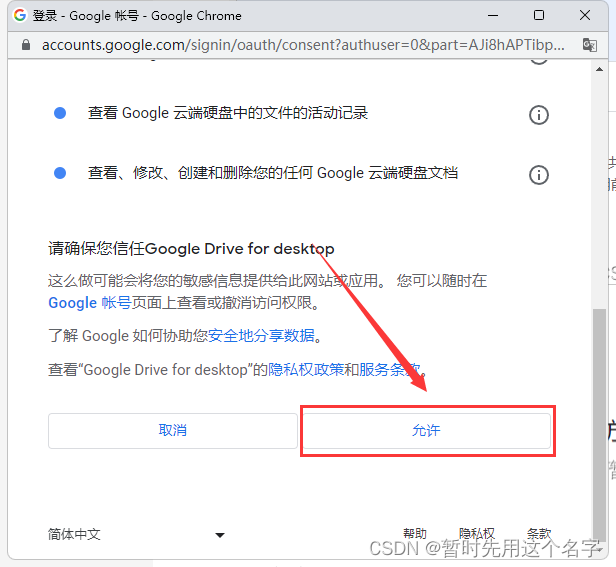Viewport: 616px width, 567px height.
Task: Click the text 查看 Google 云端硬盘中的文件的活动记录
Action: point(228,113)
